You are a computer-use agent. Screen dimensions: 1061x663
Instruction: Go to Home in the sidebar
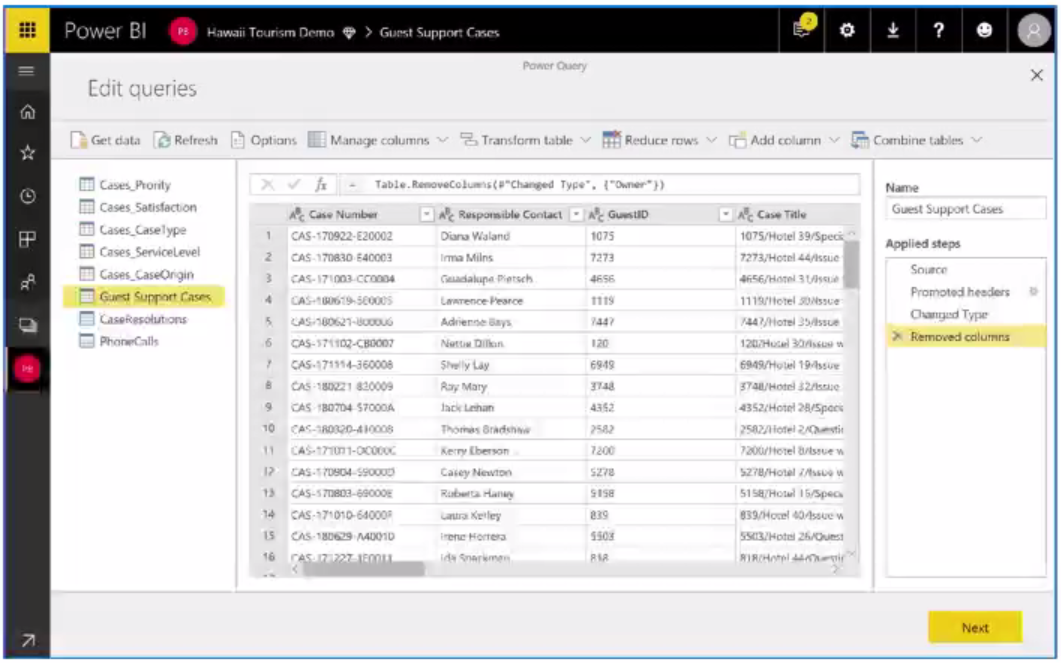(x=28, y=112)
